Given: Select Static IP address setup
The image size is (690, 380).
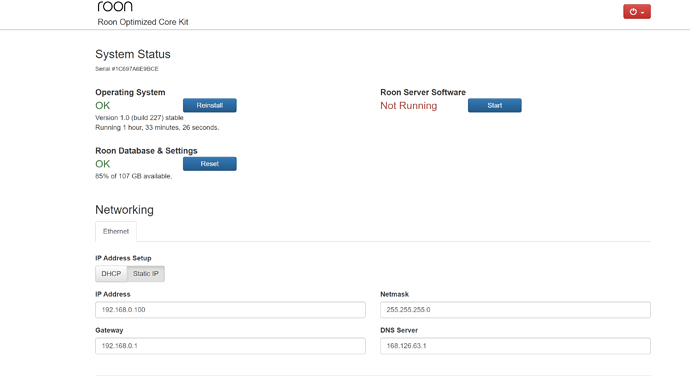Looking at the screenshot, I should click(x=146, y=274).
